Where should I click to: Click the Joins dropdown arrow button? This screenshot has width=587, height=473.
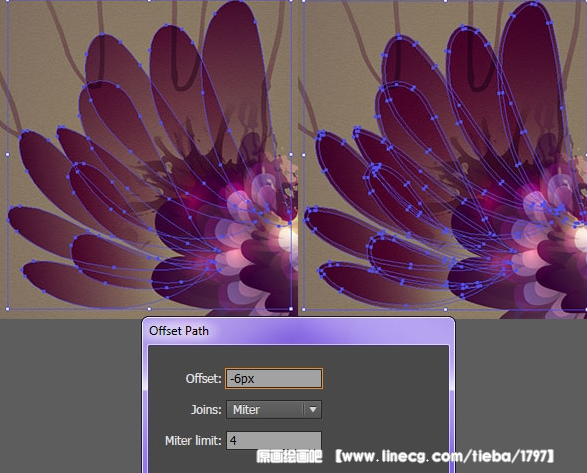click(313, 409)
